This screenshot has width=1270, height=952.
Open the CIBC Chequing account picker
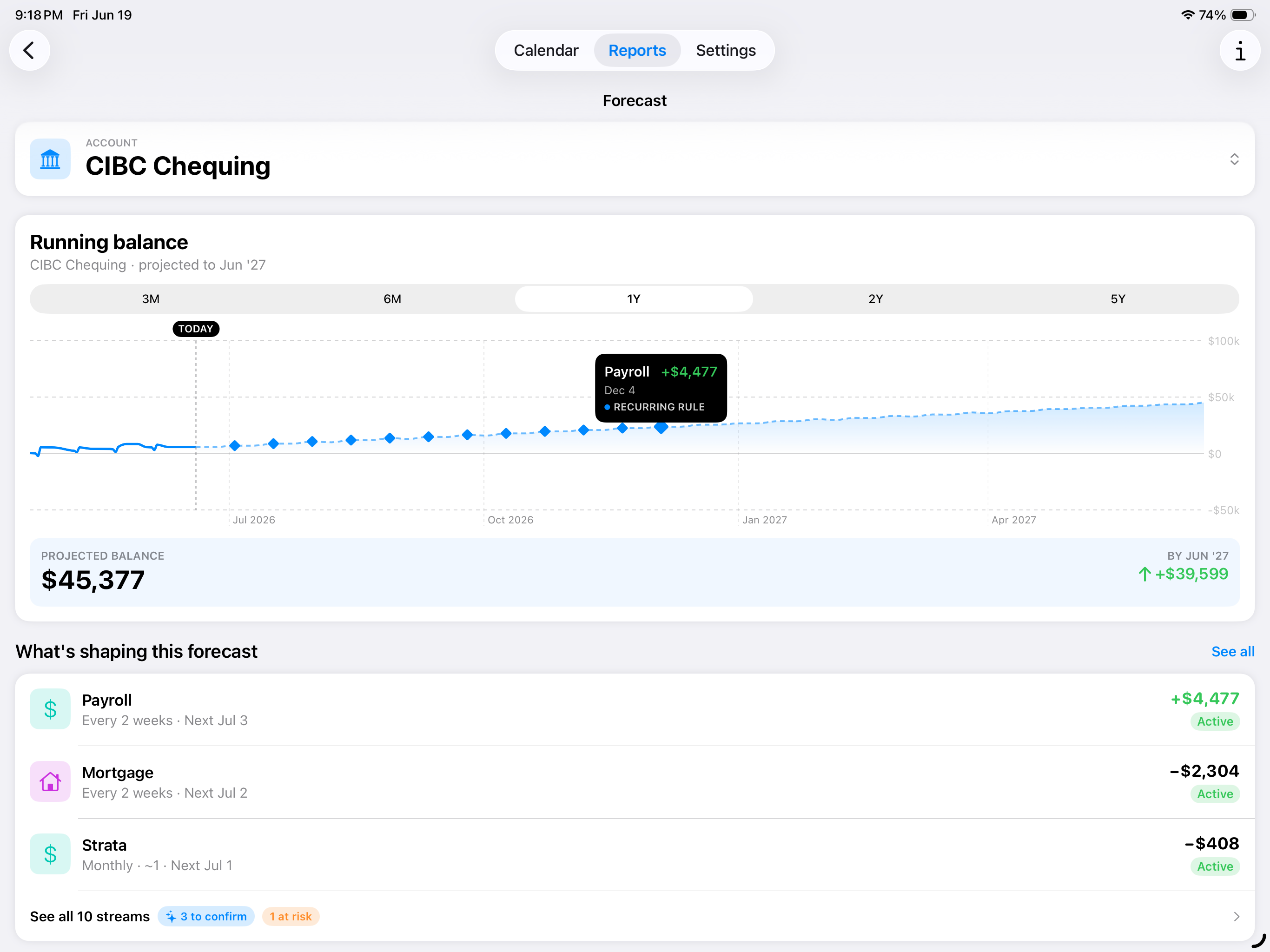[x=635, y=159]
